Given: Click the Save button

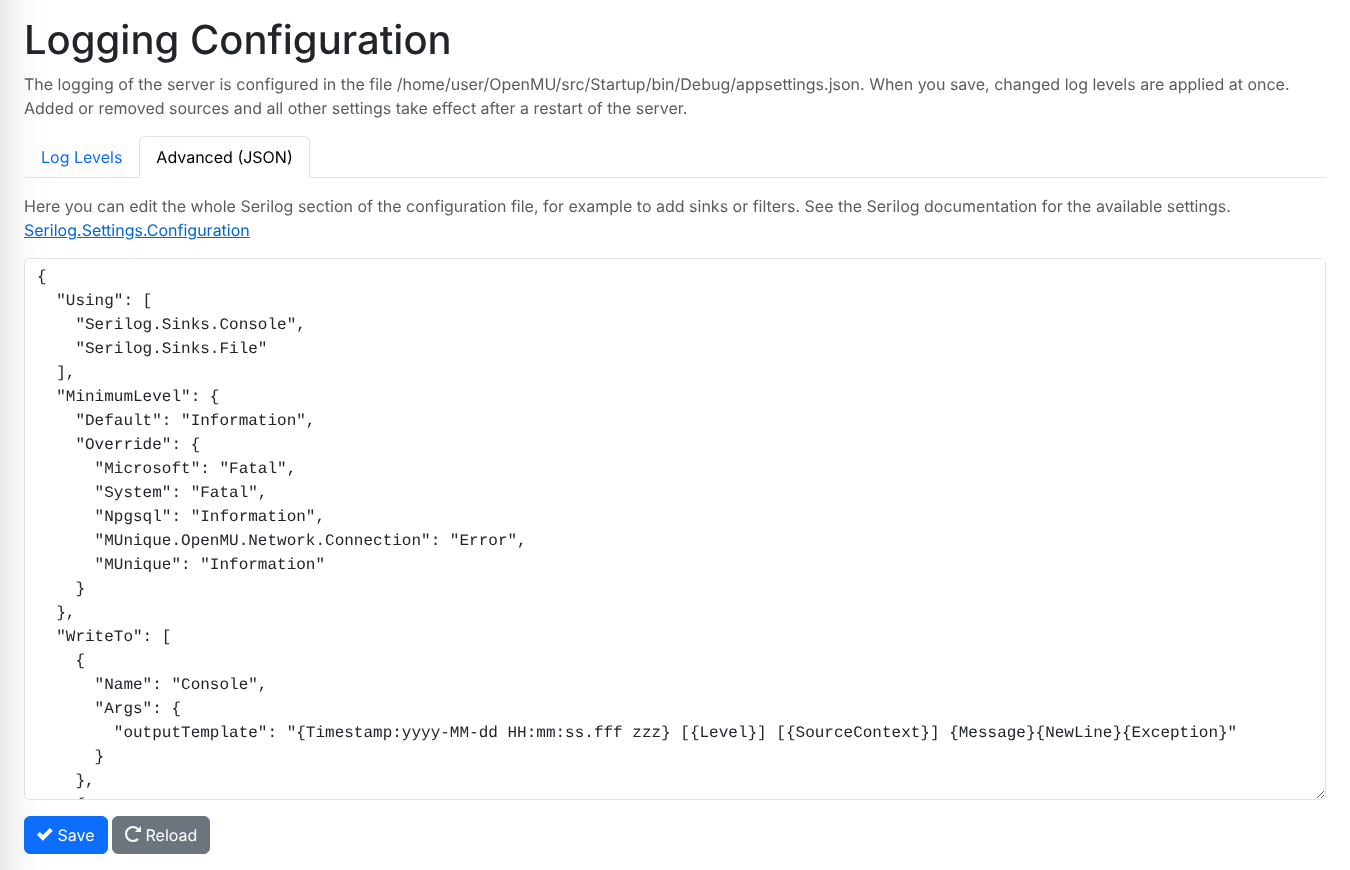Looking at the screenshot, I should coord(66,835).
